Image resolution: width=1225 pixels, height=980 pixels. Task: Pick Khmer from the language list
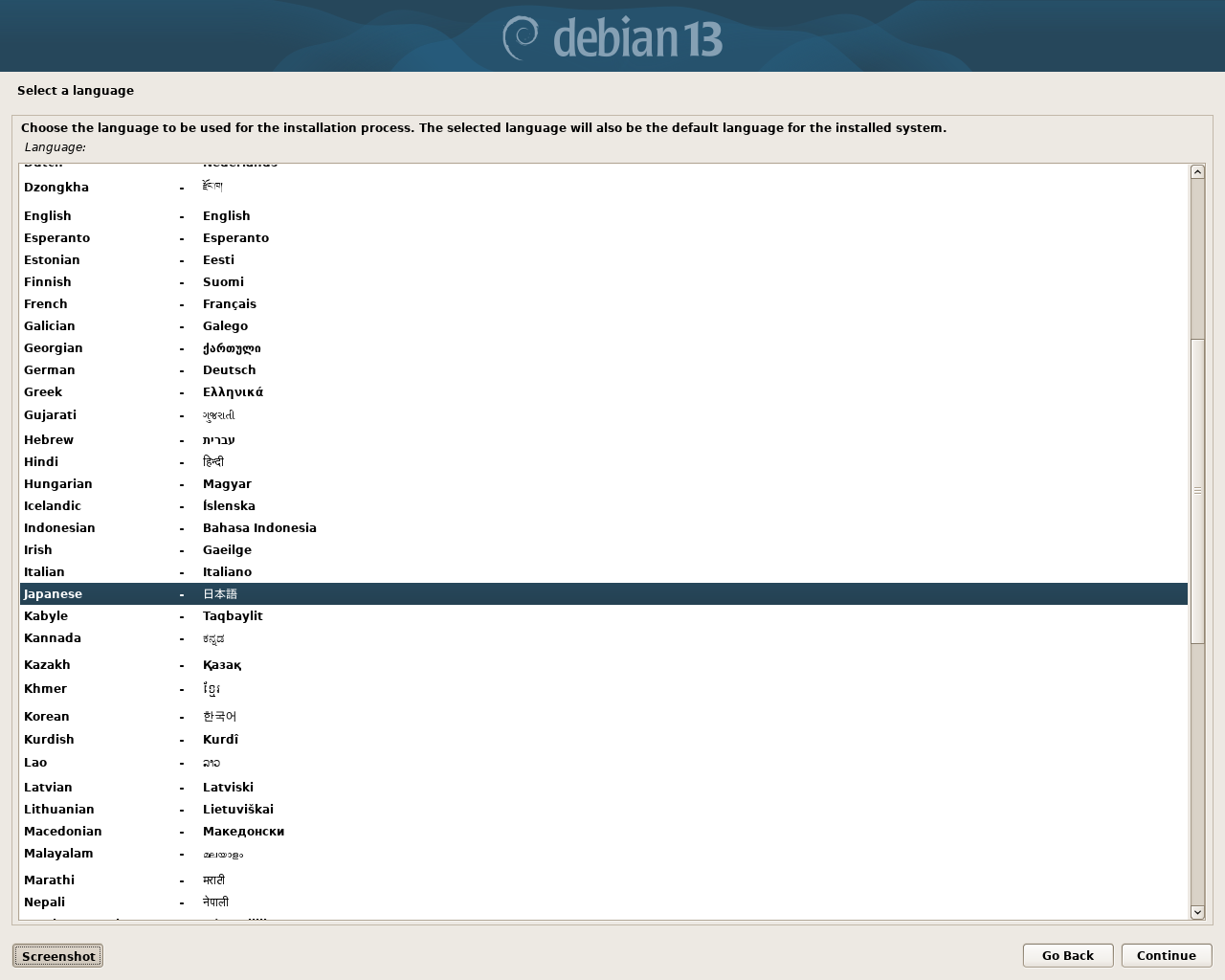click(604, 689)
